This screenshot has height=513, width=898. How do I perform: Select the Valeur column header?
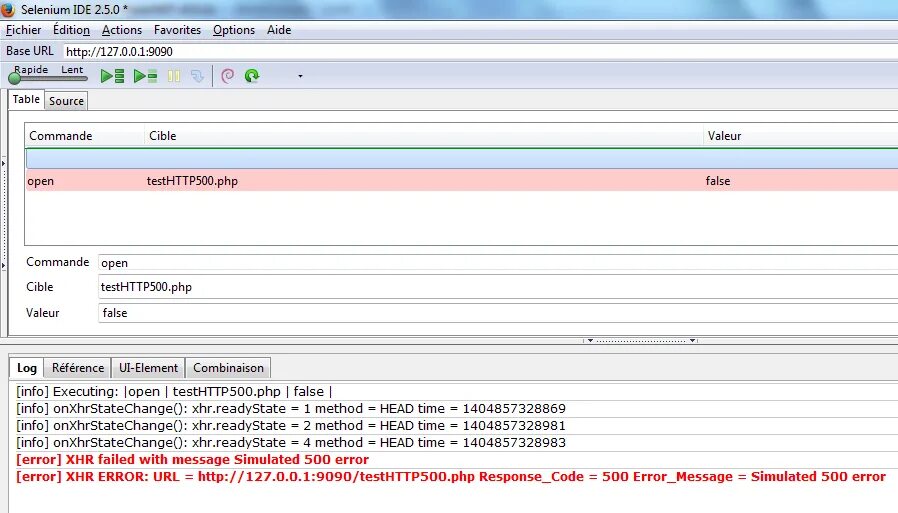[x=801, y=136]
